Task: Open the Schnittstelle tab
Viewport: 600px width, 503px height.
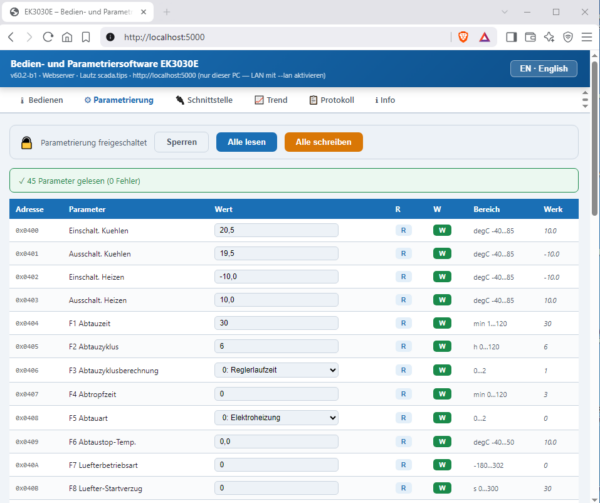Action: click(x=204, y=100)
